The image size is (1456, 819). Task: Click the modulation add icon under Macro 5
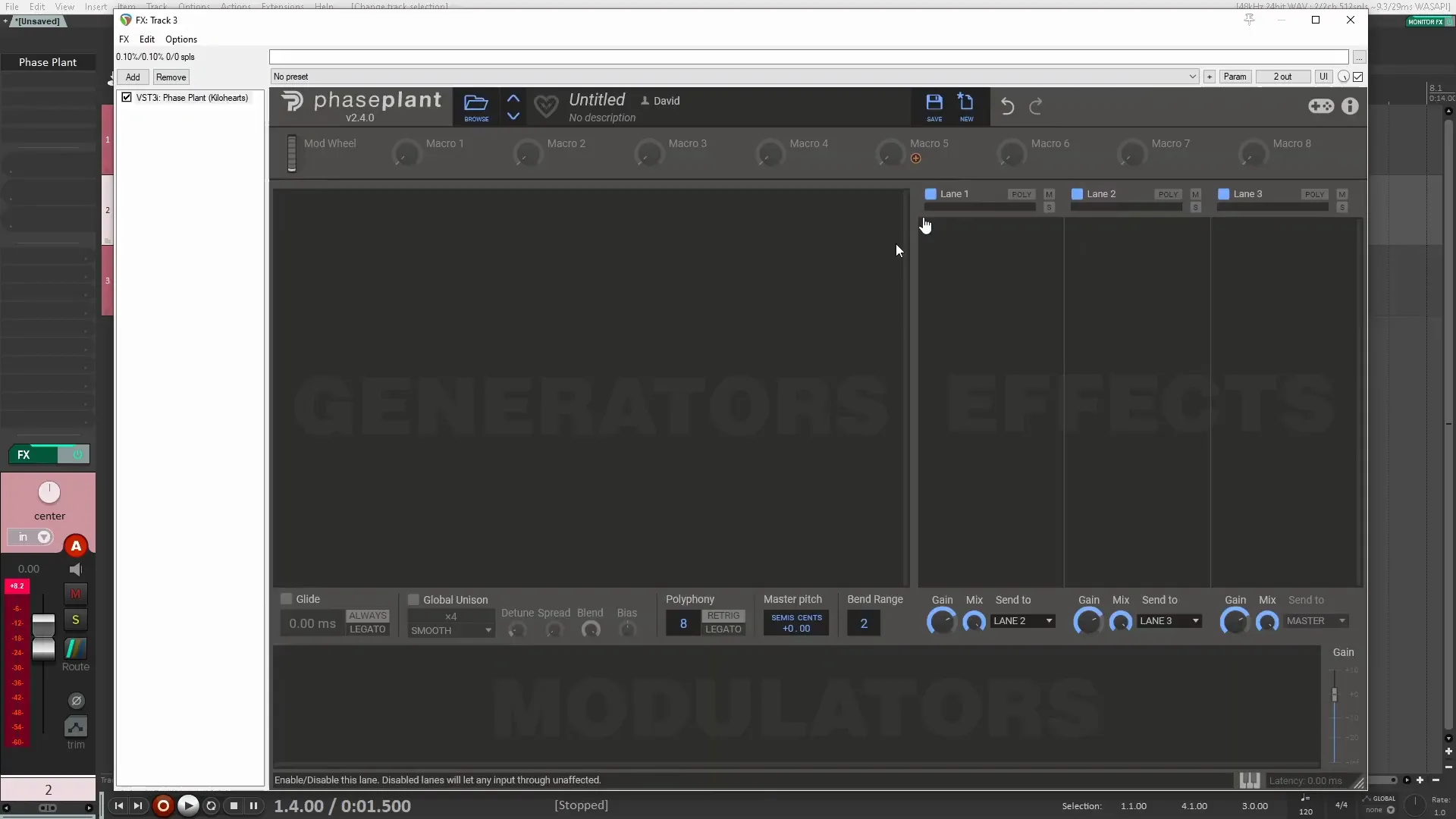point(916,158)
